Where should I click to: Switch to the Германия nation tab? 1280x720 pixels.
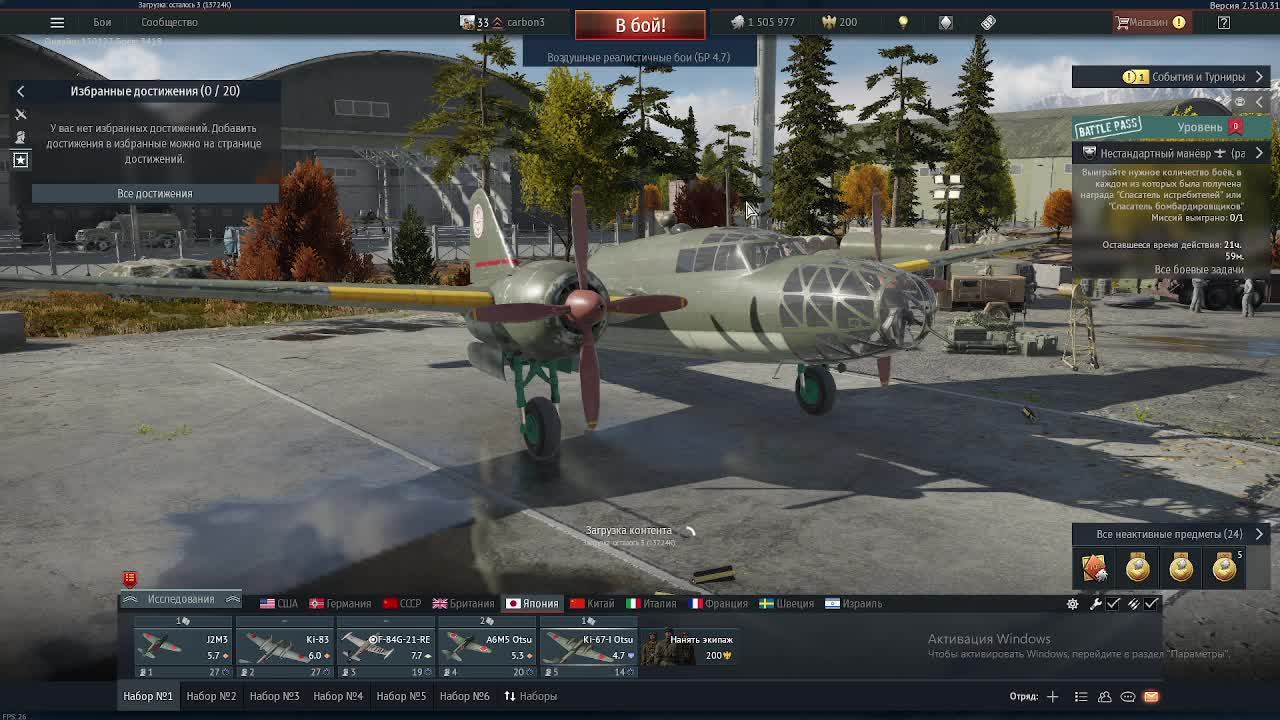coord(339,604)
